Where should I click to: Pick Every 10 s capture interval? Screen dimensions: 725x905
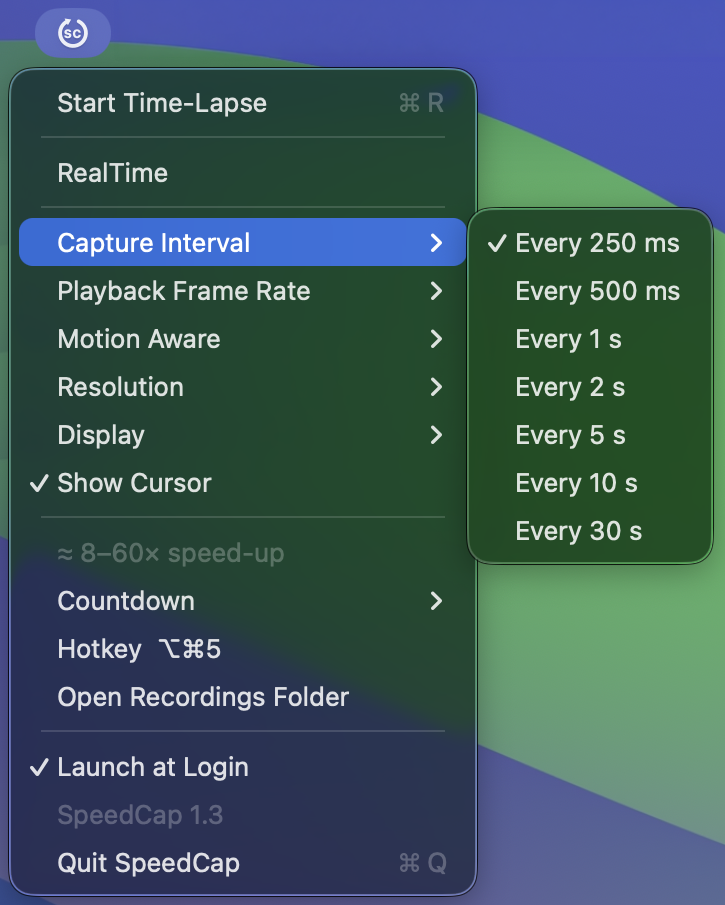[x=590, y=483]
